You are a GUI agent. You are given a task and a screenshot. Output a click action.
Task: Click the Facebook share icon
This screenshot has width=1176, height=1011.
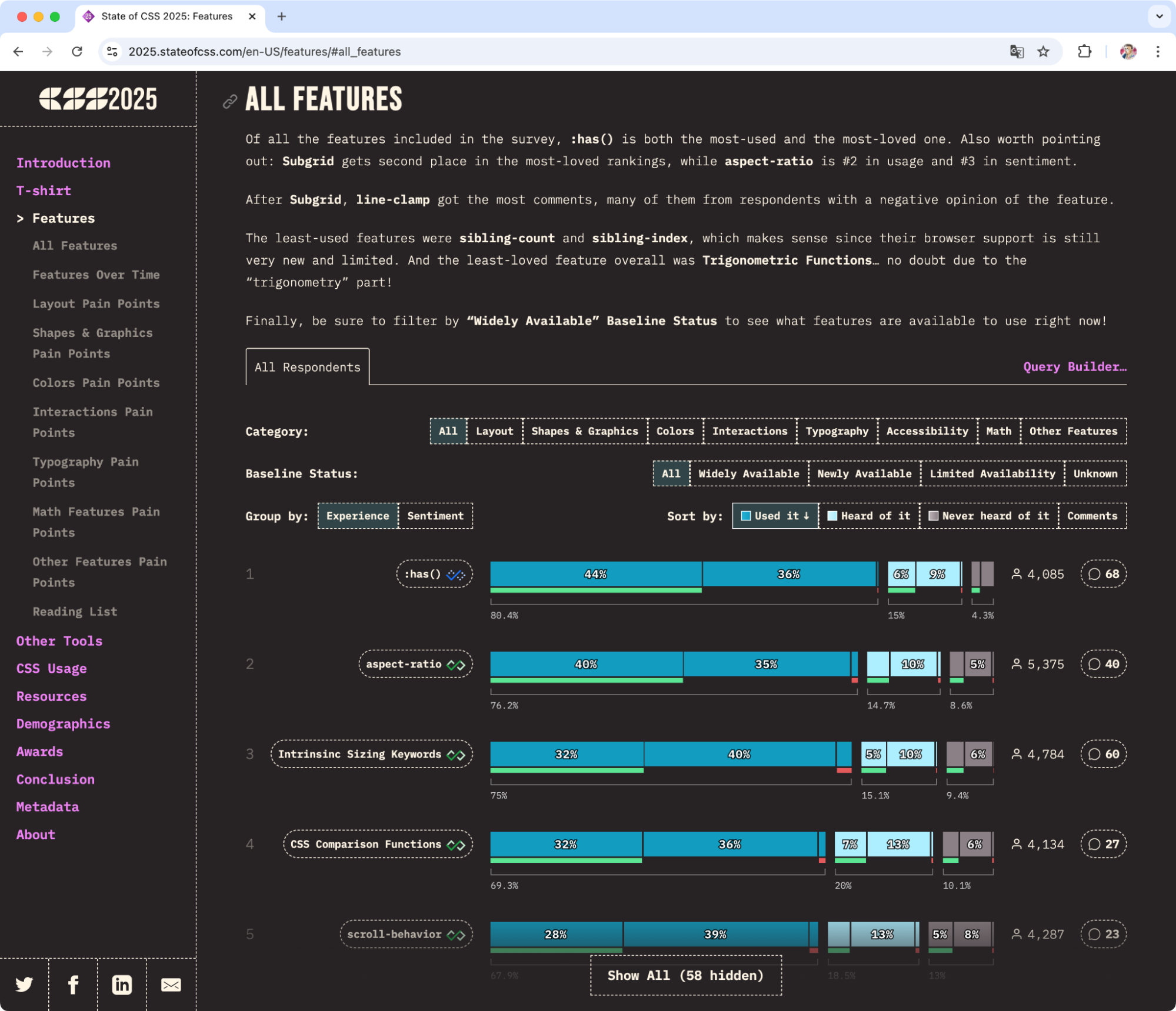[x=73, y=984]
